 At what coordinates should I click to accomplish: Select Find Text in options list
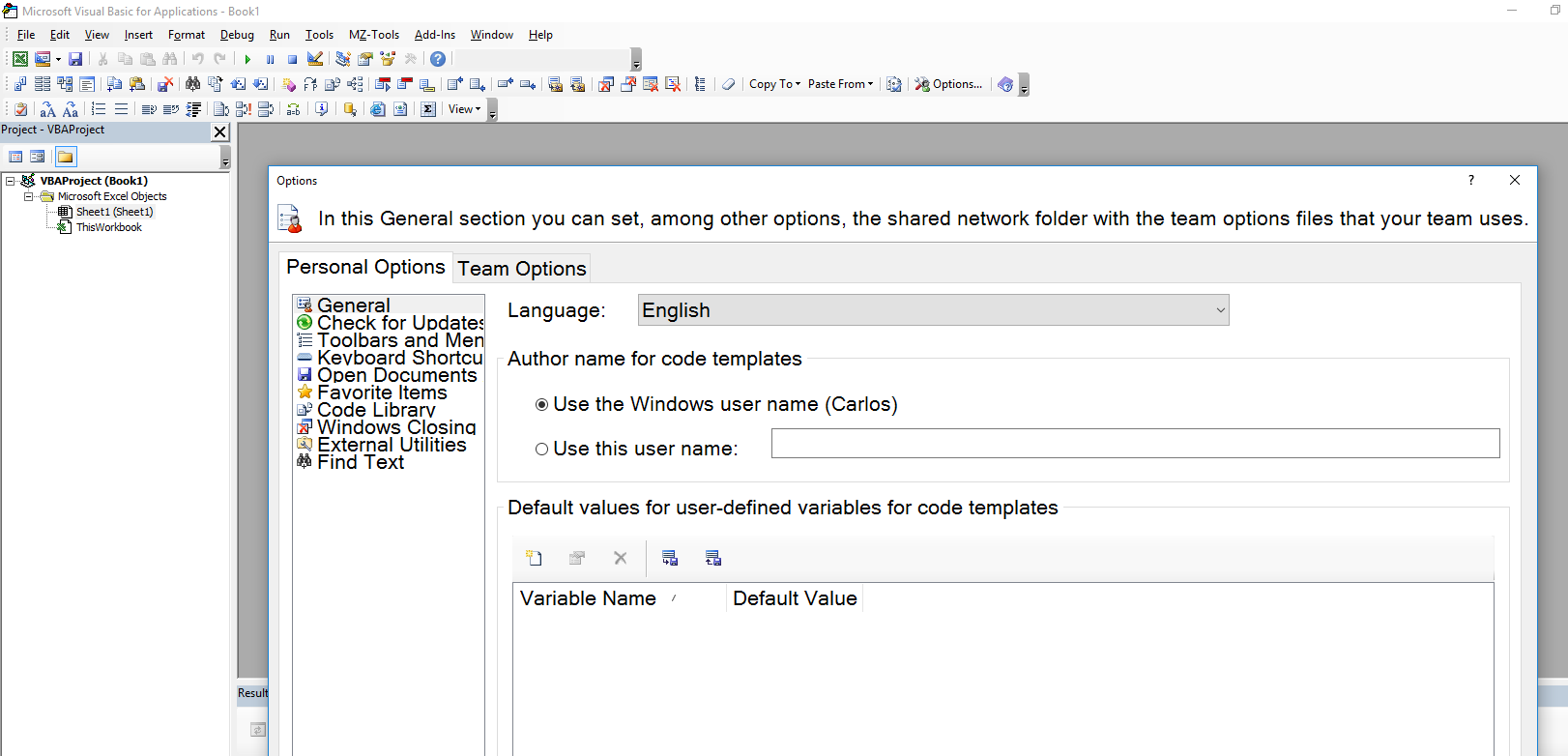pos(361,462)
